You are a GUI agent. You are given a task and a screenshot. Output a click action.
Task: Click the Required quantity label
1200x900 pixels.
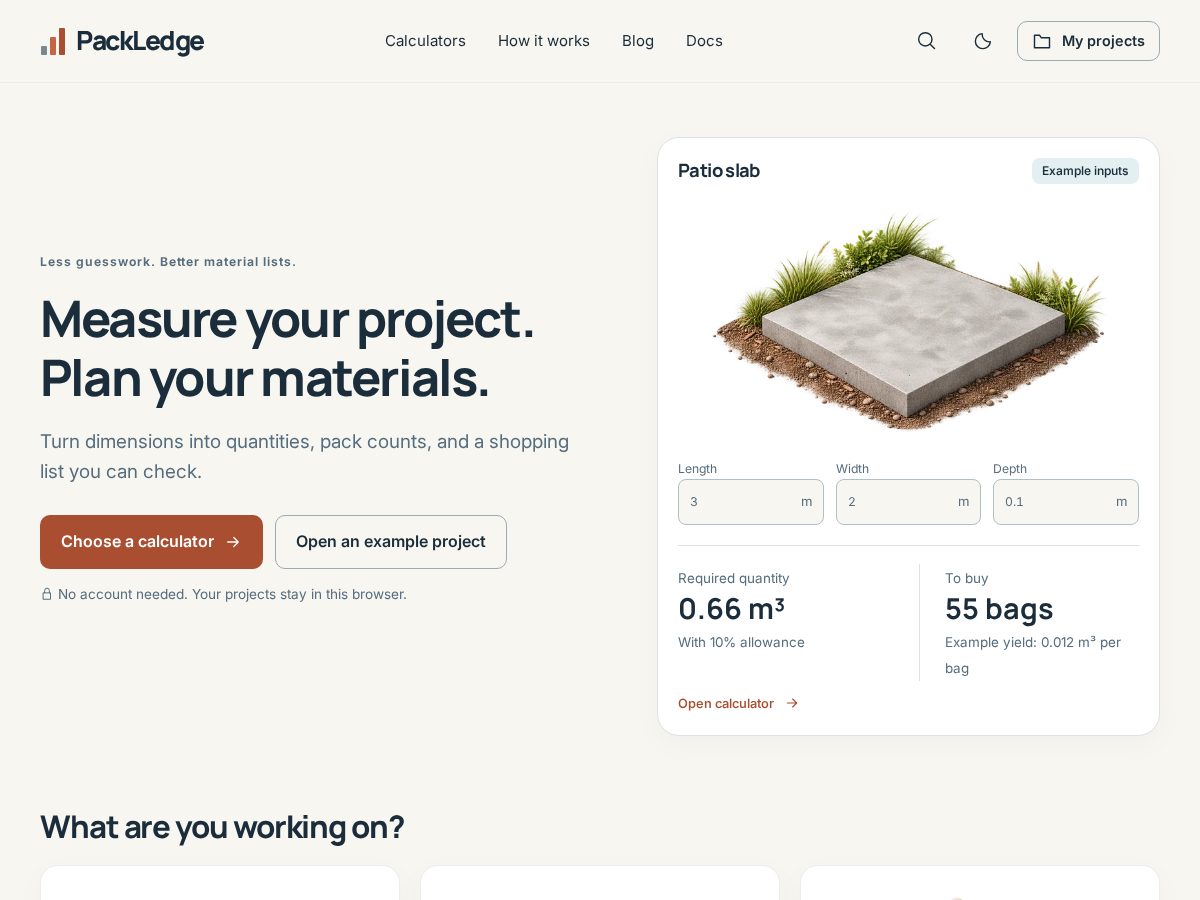pos(734,578)
